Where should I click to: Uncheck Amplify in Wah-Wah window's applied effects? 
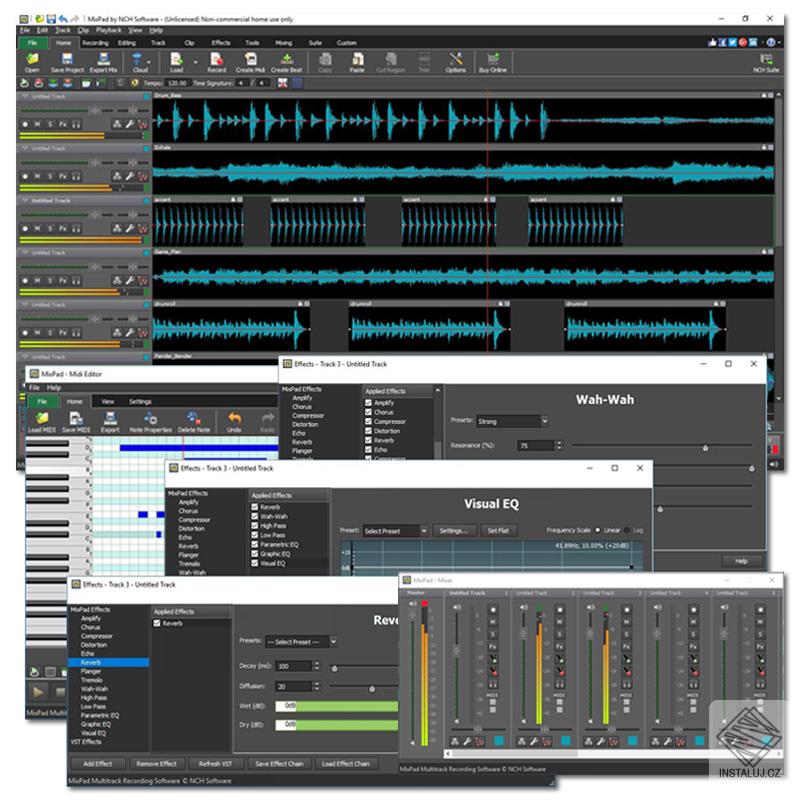[x=368, y=403]
